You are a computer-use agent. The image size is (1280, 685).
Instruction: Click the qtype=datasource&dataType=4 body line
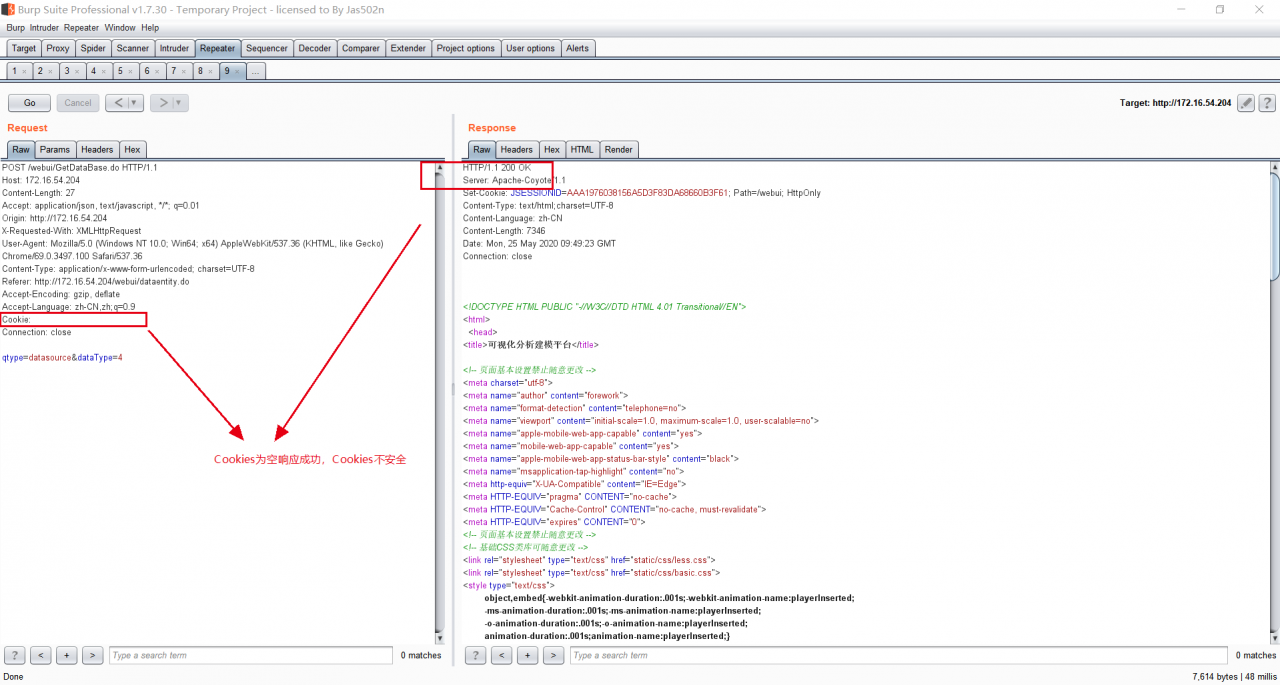tap(62, 357)
